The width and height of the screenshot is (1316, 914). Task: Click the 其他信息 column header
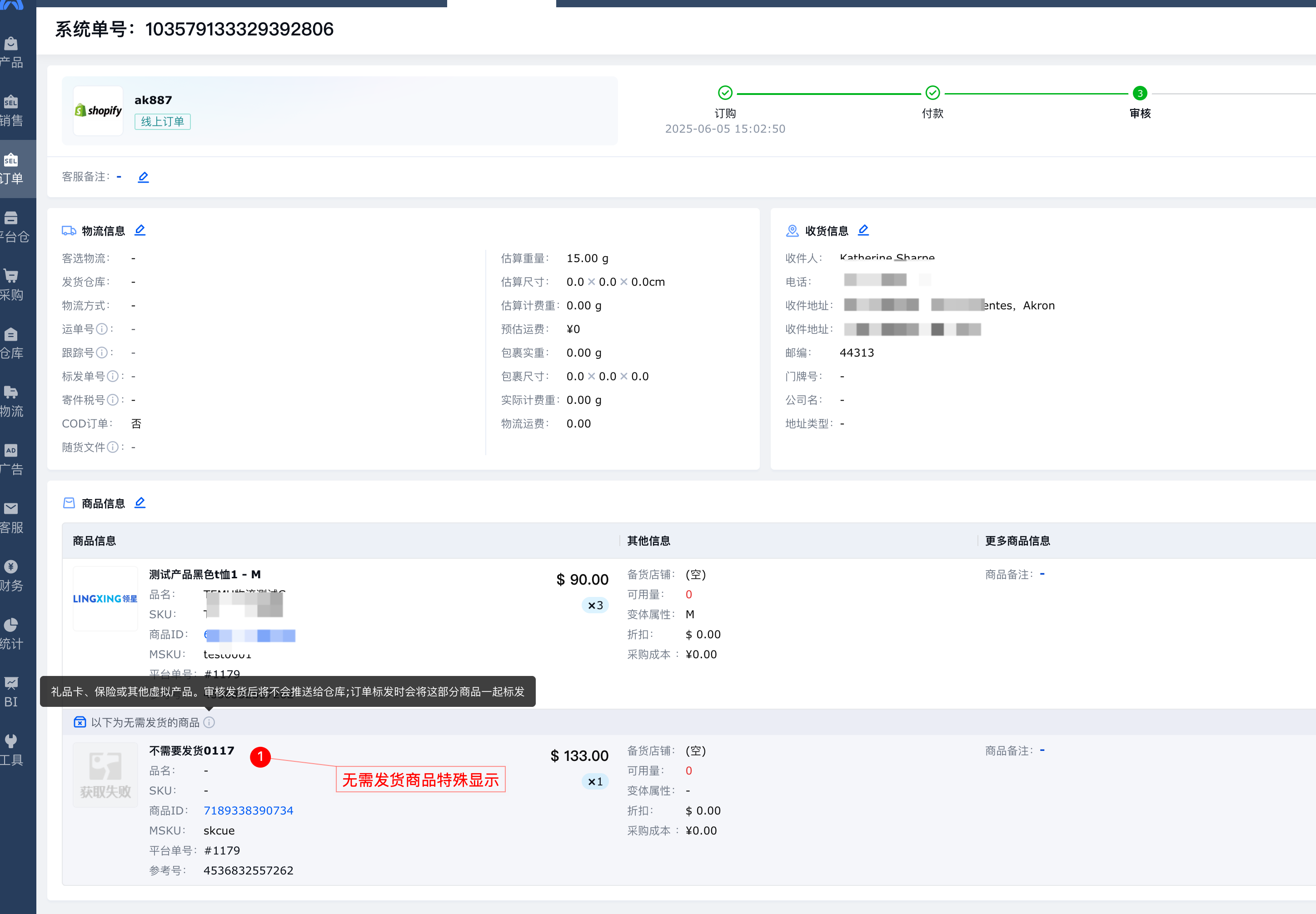[648, 541]
